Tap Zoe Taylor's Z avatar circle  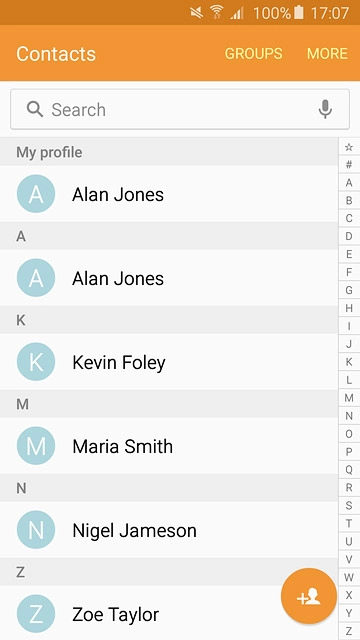click(x=36, y=614)
